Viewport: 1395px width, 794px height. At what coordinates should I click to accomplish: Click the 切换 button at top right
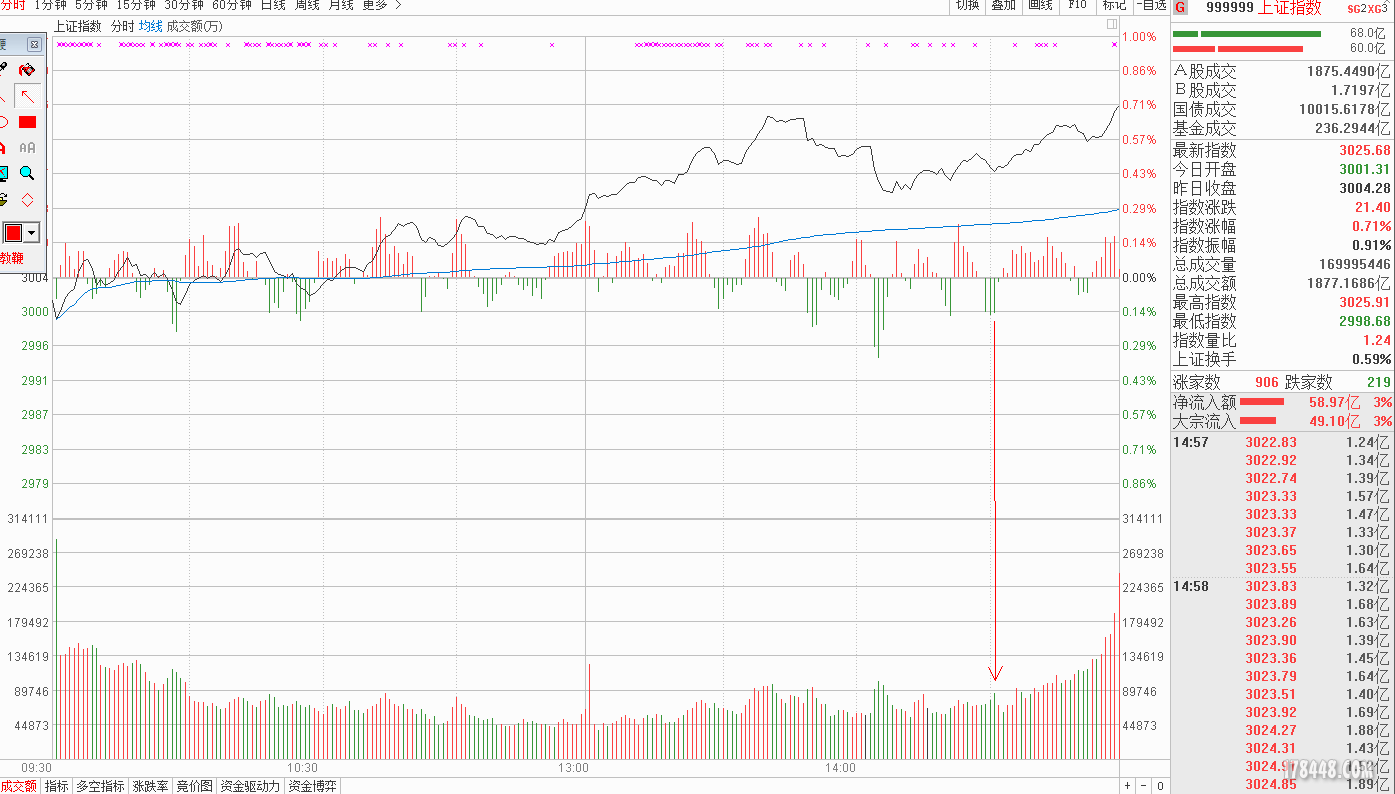967,5
